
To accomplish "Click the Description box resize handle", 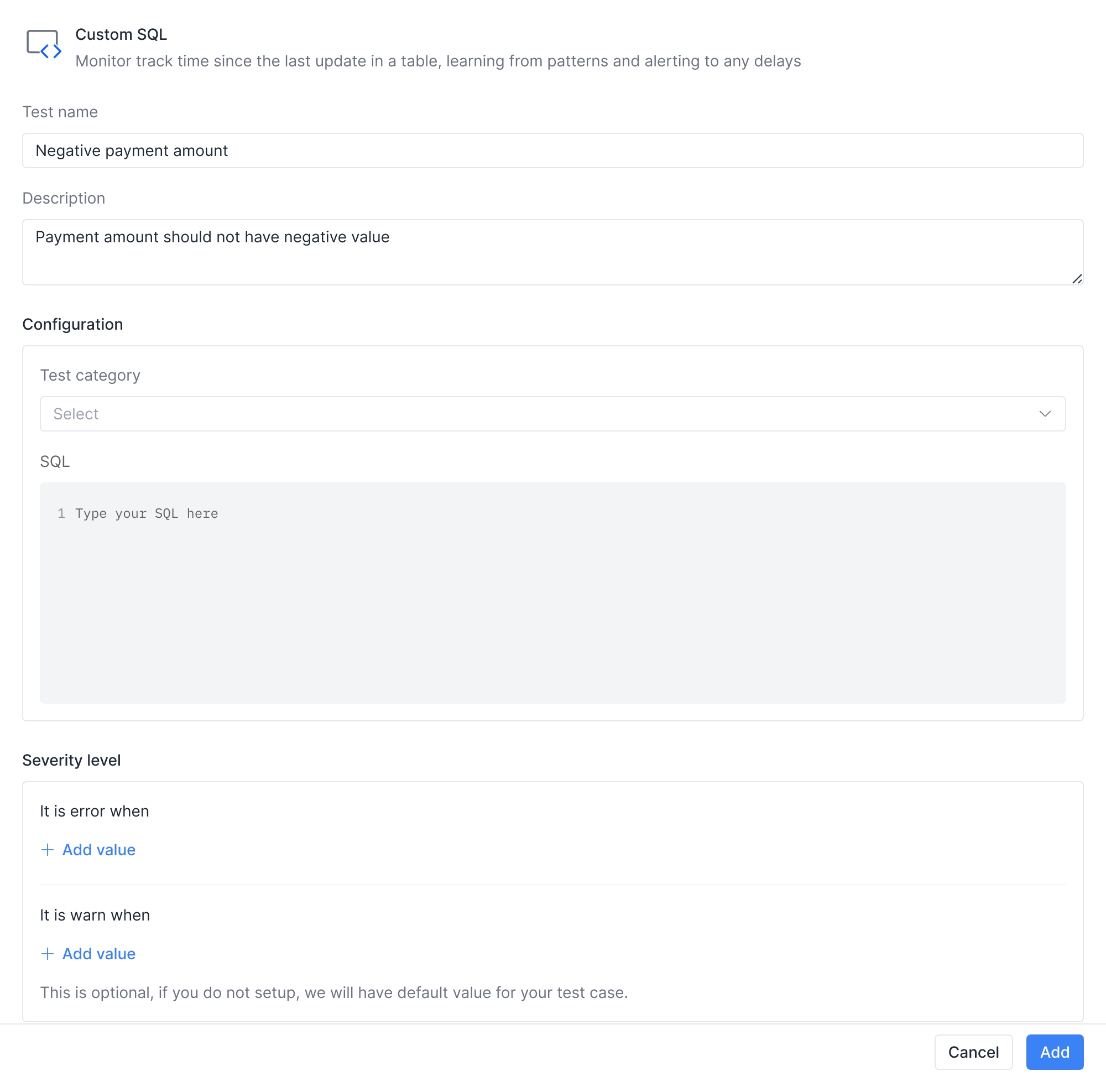I will pyautogui.click(x=1076, y=279).
